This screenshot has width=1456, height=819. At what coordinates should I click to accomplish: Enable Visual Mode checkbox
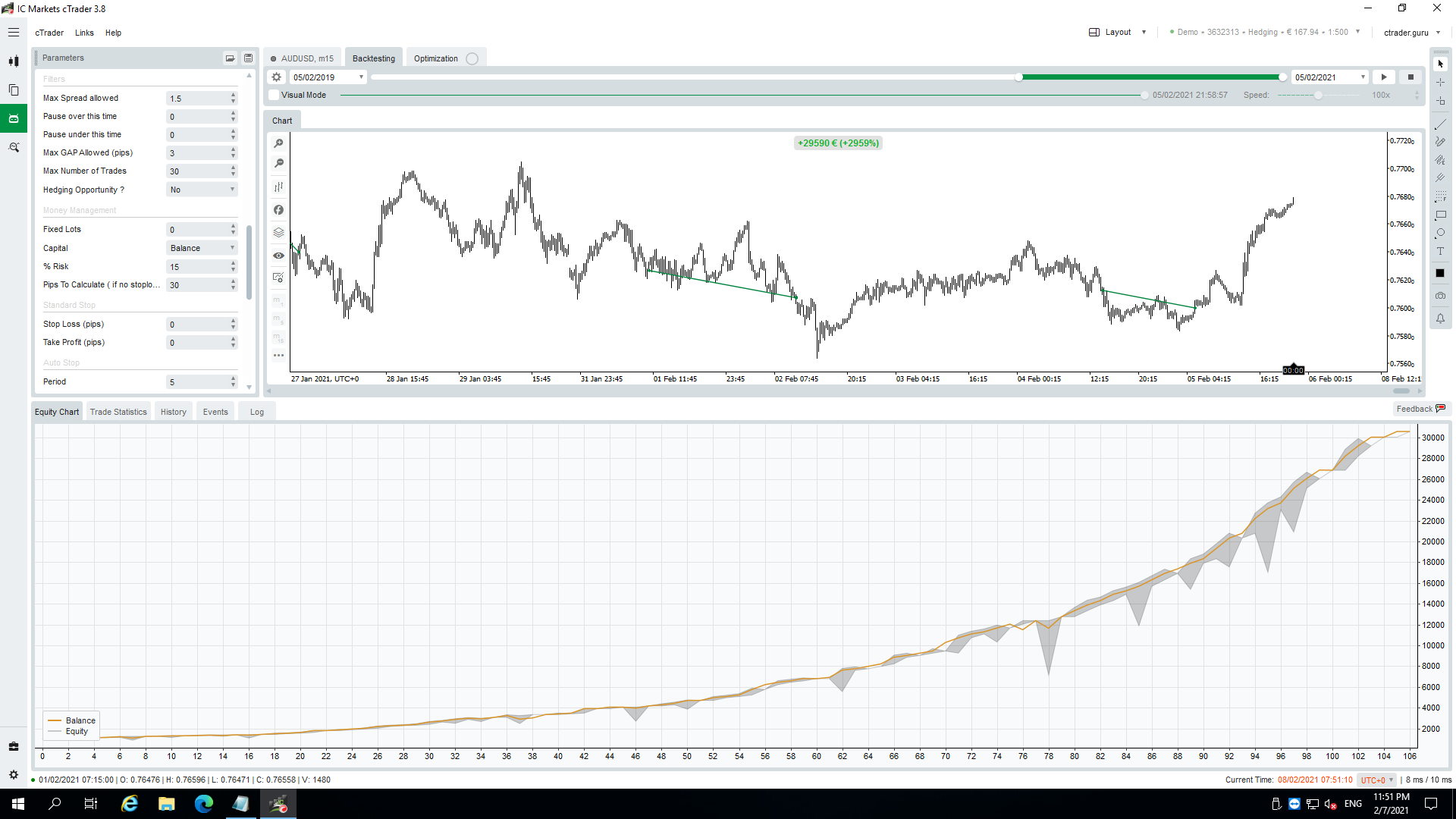274,95
